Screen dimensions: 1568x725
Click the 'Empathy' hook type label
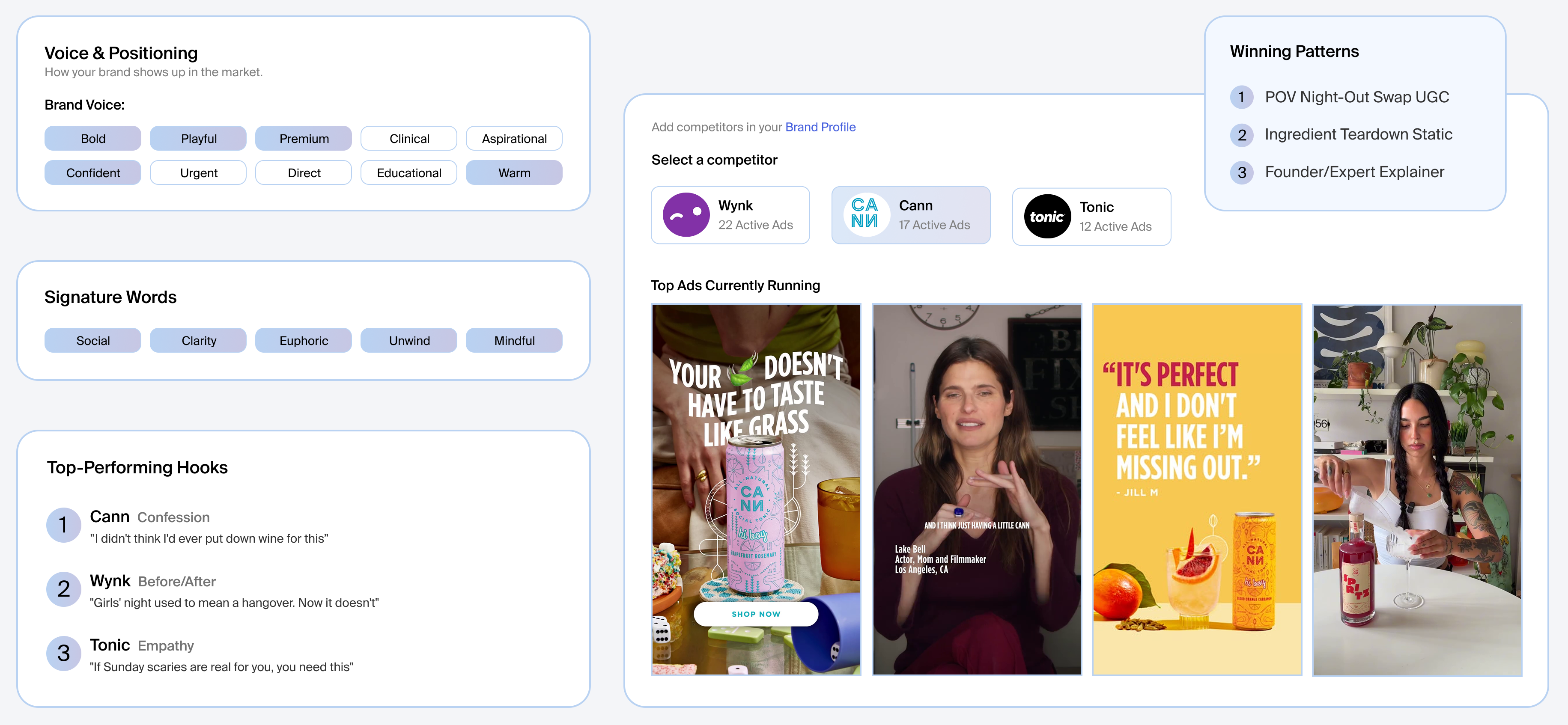[166, 646]
